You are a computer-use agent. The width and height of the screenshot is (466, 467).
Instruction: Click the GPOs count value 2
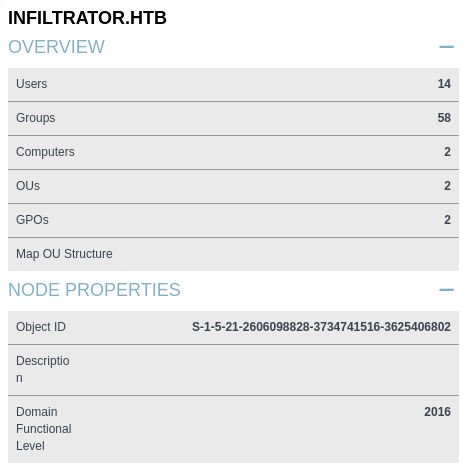447,220
